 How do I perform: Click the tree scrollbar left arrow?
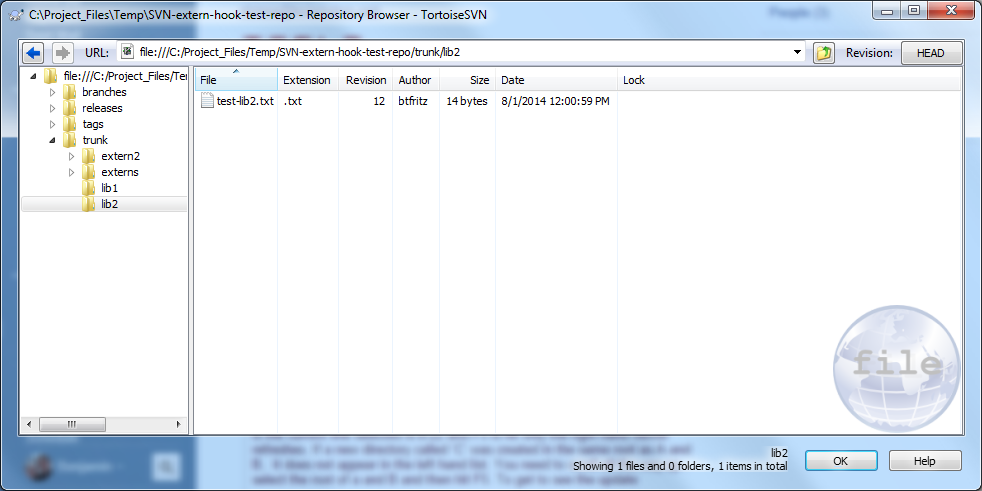pyautogui.click(x=29, y=425)
